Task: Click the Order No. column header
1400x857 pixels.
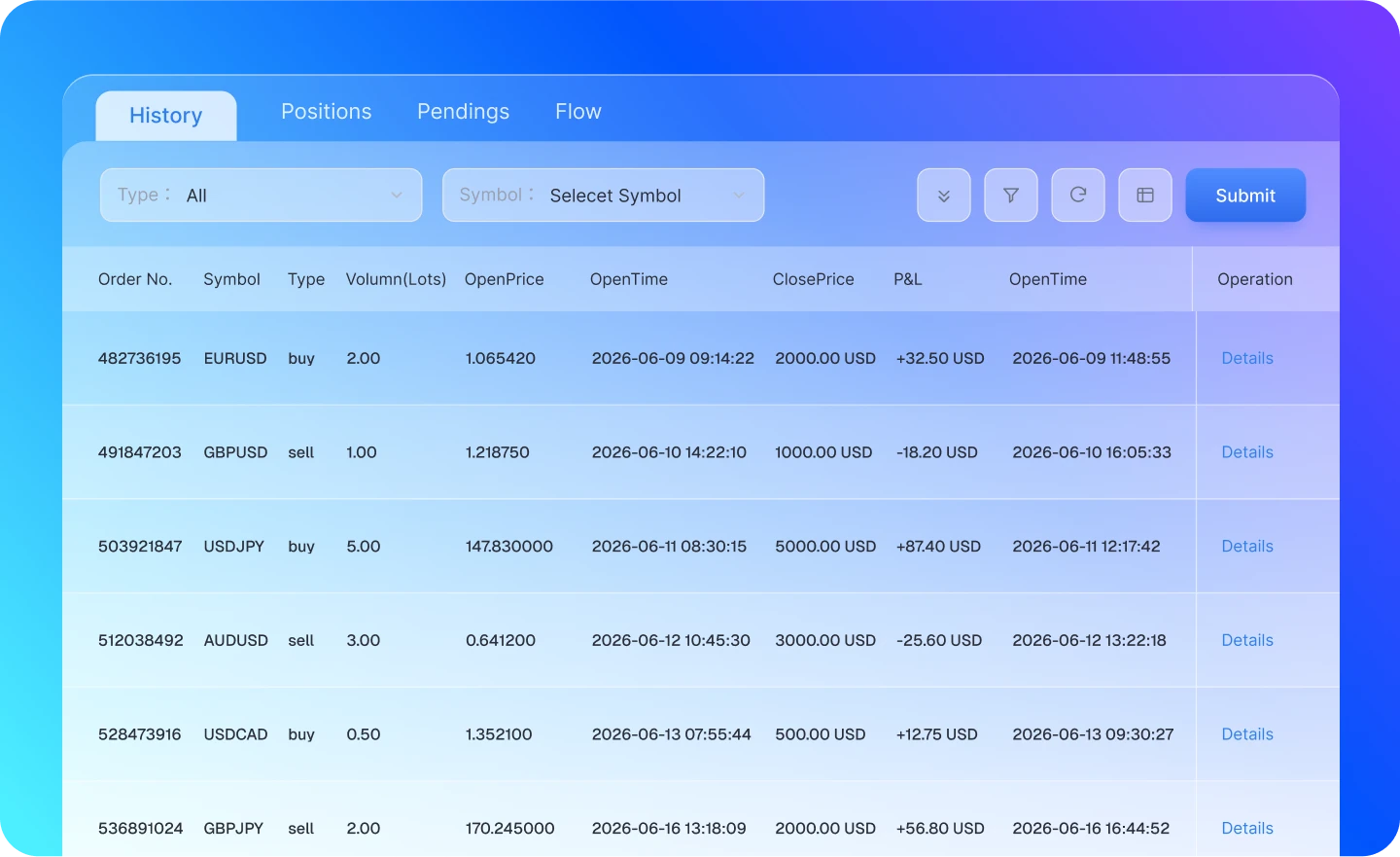Action: [135, 279]
